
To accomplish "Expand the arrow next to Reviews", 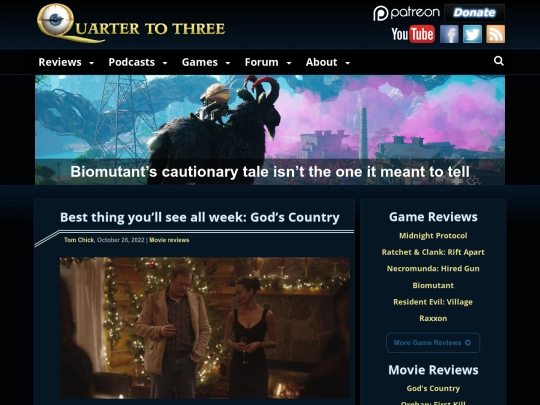I will tap(91, 63).
